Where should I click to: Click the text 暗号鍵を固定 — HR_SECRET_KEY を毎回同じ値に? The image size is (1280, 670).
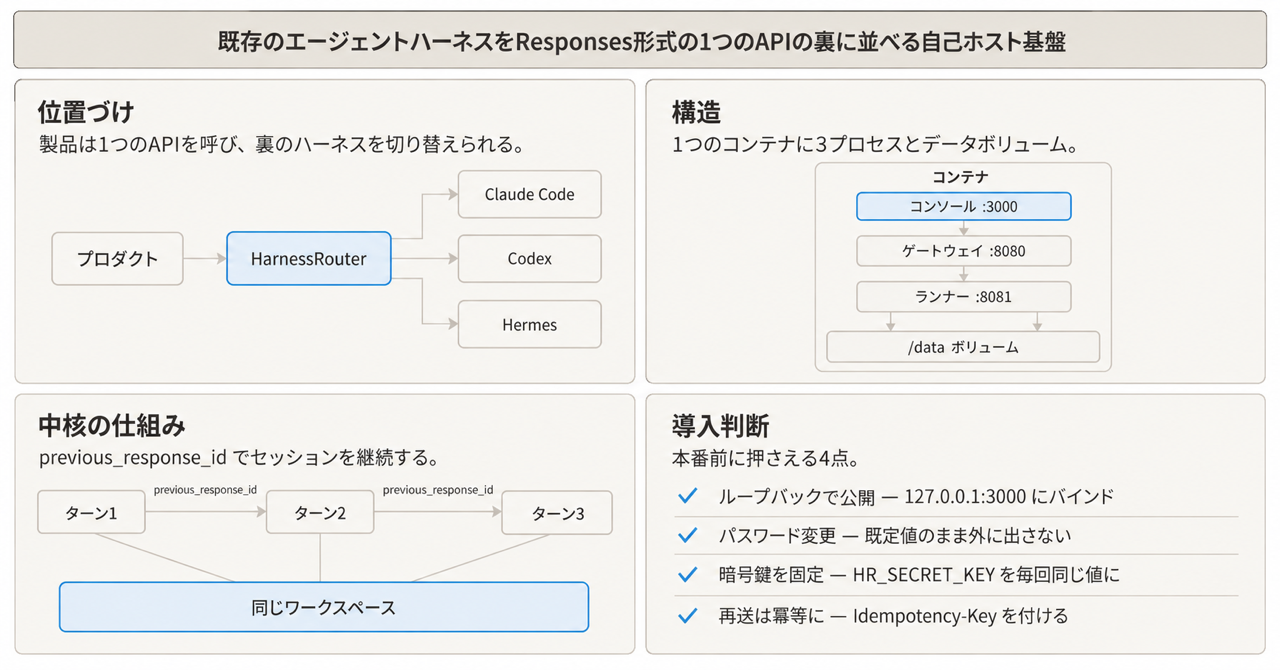click(919, 576)
